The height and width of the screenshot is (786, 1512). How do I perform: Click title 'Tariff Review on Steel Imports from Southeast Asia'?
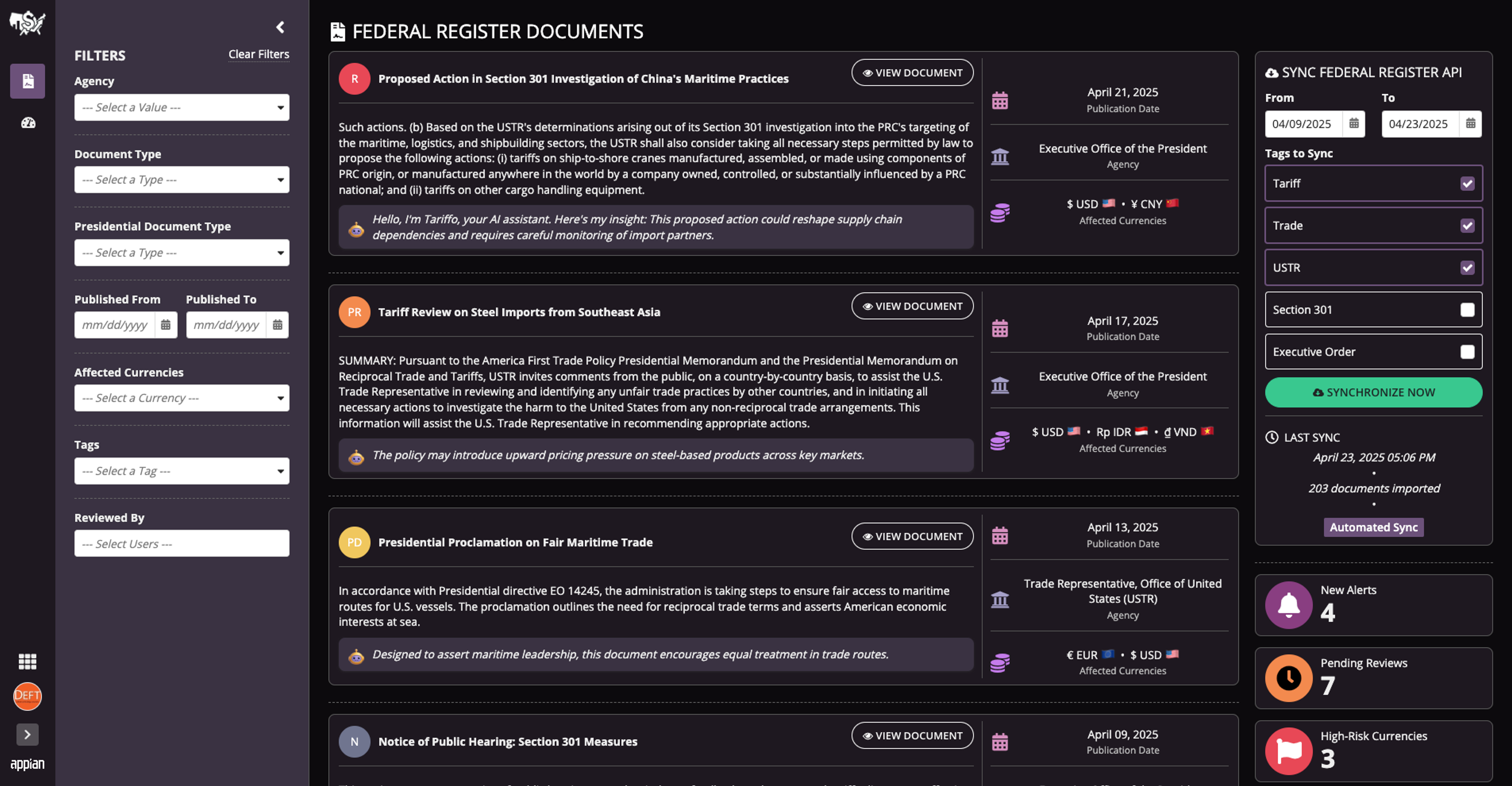tap(519, 312)
